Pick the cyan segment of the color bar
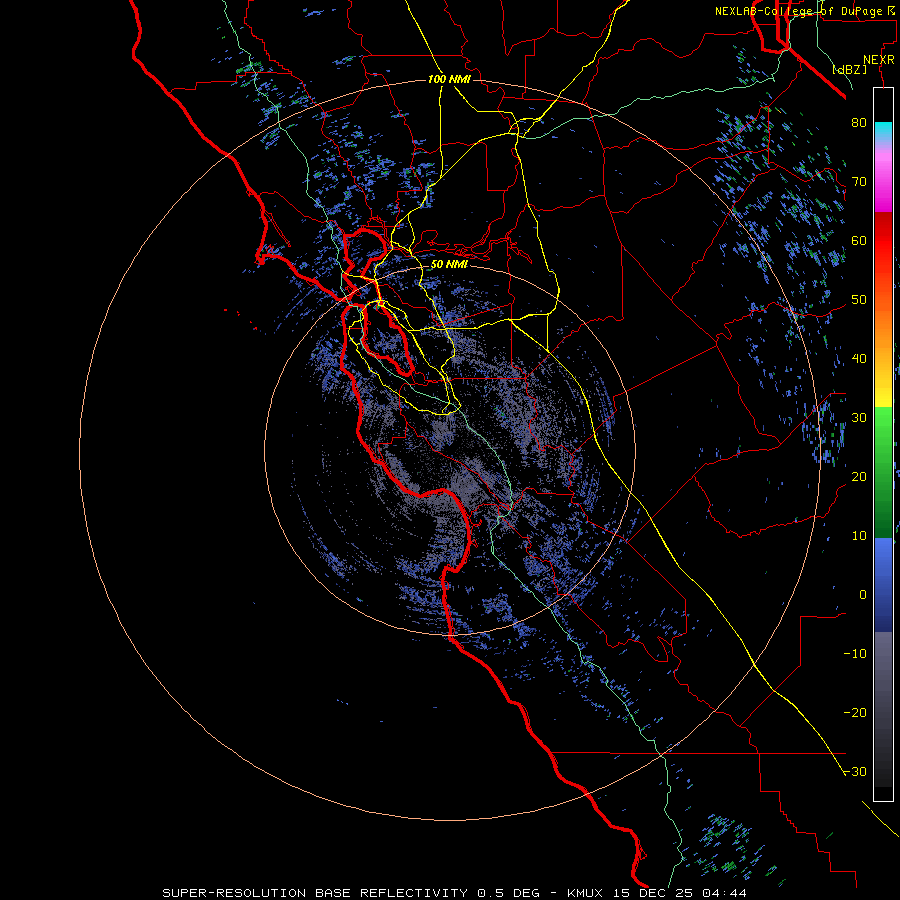The height and width of the screenshot is (900, 900). point(883,131)
